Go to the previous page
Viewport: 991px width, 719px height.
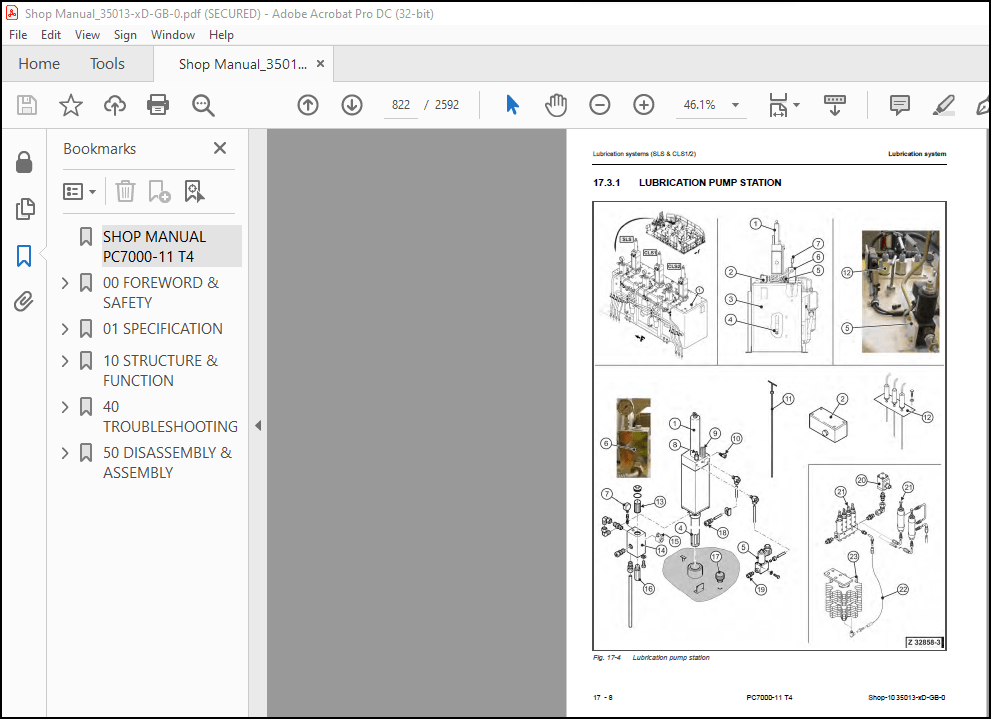(308, 104)
